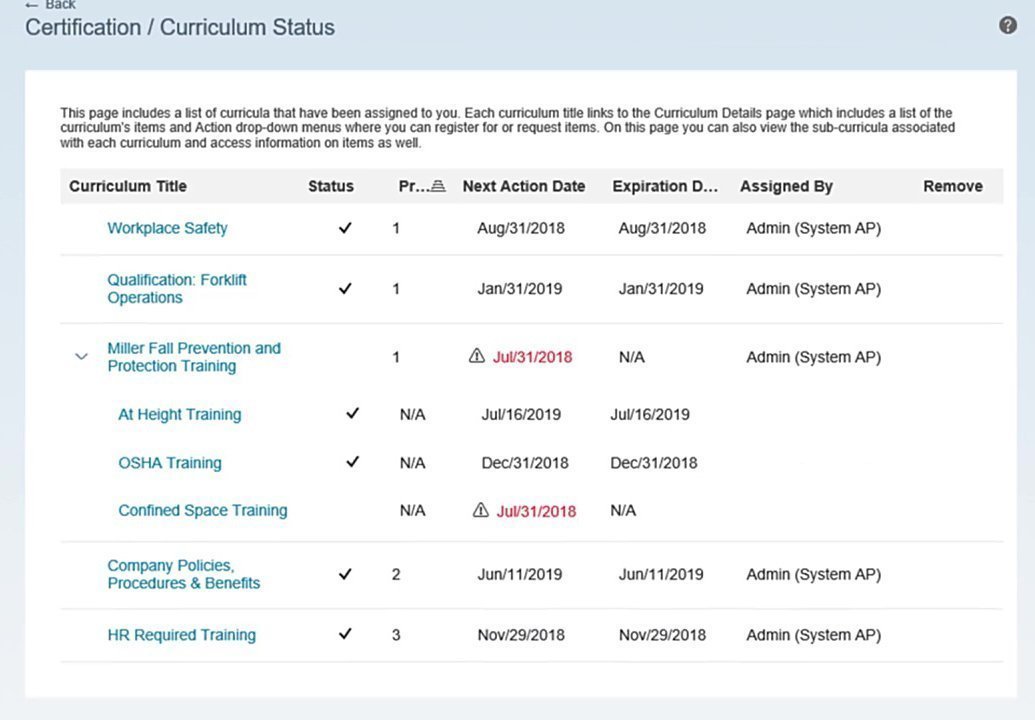The height and width of the screenshot is (720, 1035).
Task: Click the status checkmark for Workplace Safety
Action: pos(345,228)
